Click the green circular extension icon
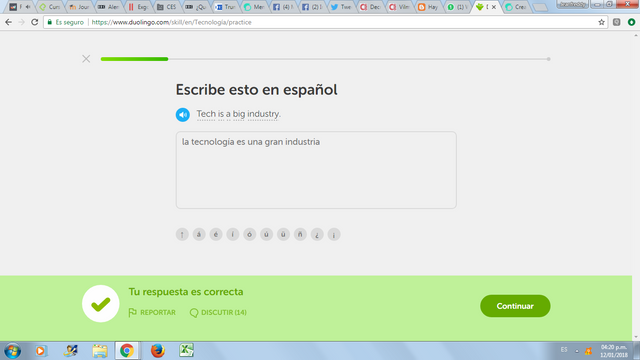The width and height of the screenshot is (640, 360). [631, 22]
